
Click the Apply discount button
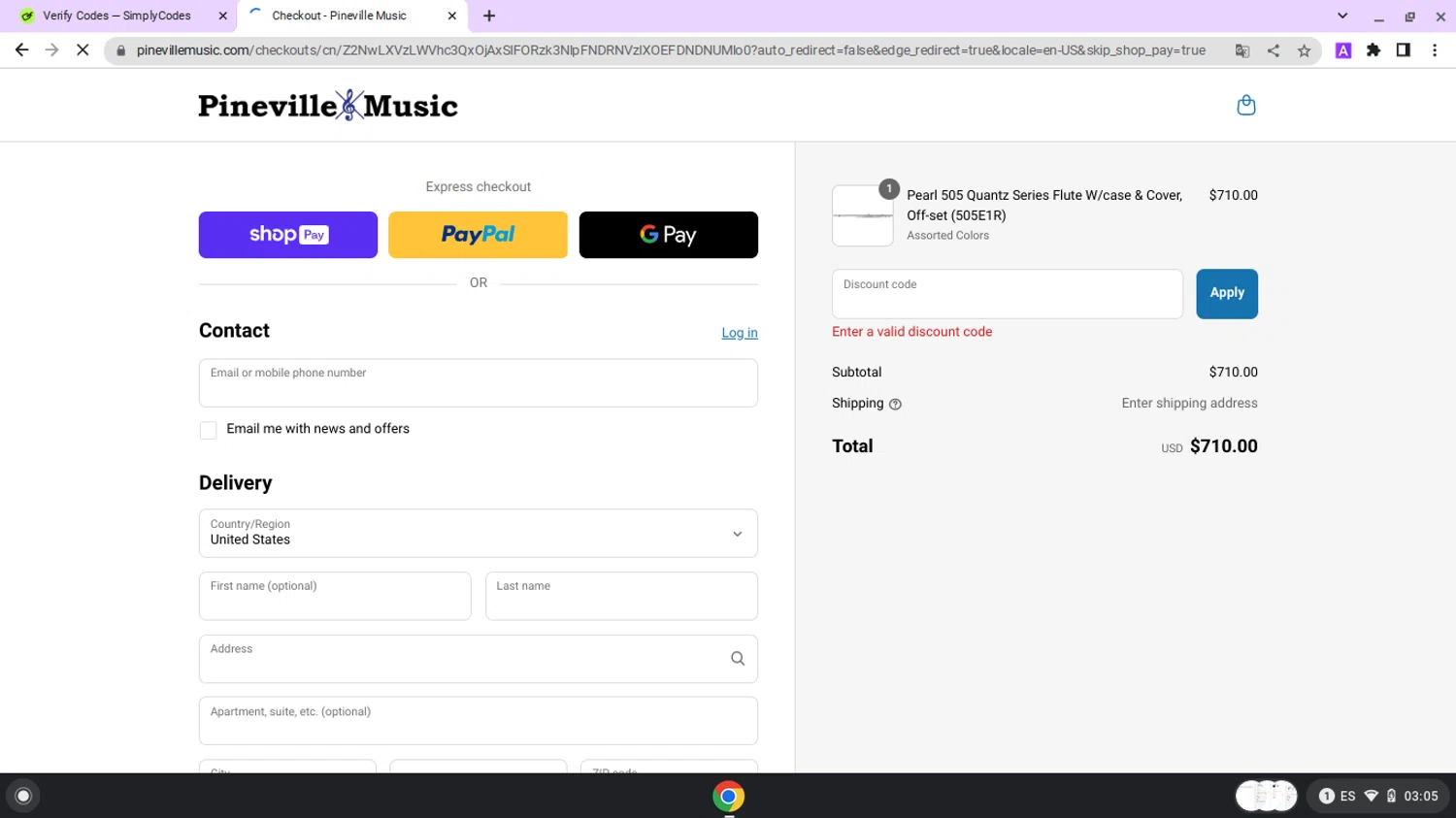[x=1227, y=294]
